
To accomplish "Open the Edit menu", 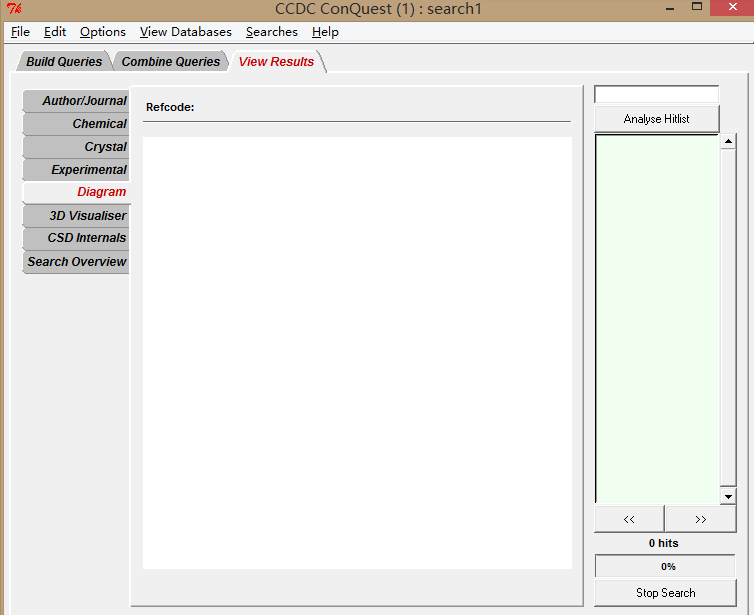I will pyautogui.click(x=55, y=32).
